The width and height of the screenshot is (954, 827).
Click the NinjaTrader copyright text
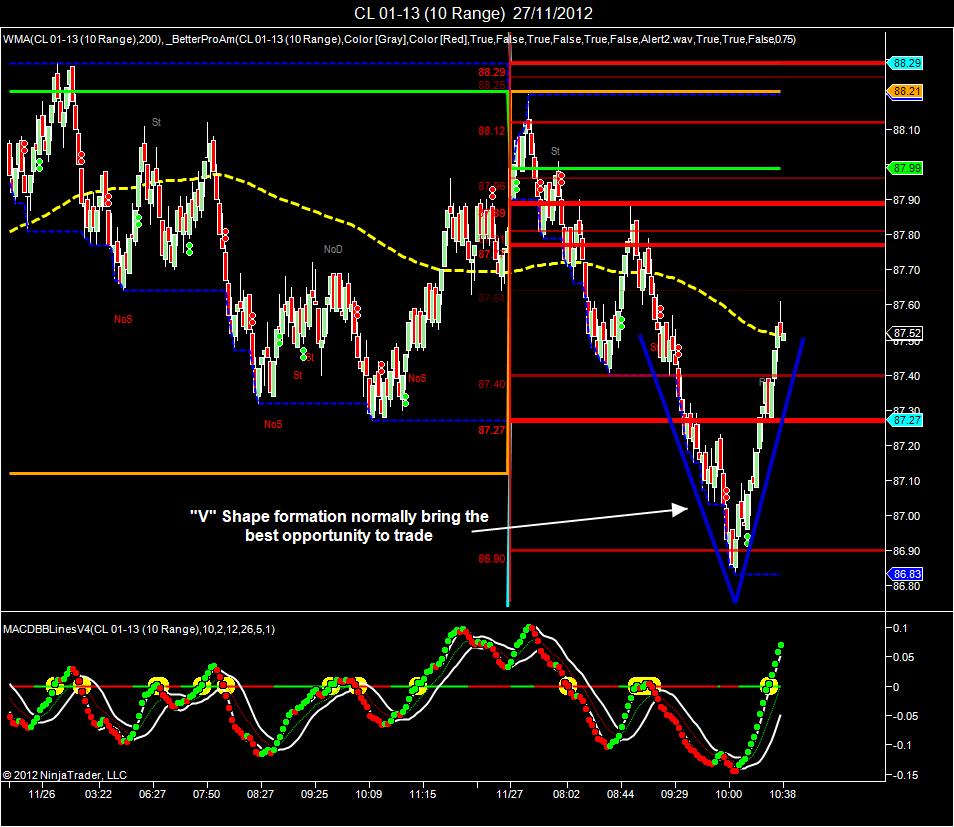(64, 775)
